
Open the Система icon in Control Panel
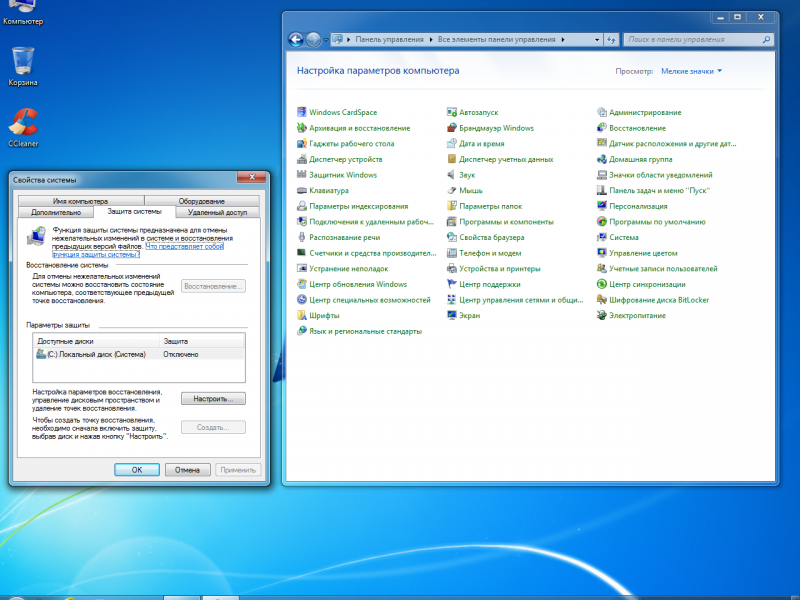(602, 237)
